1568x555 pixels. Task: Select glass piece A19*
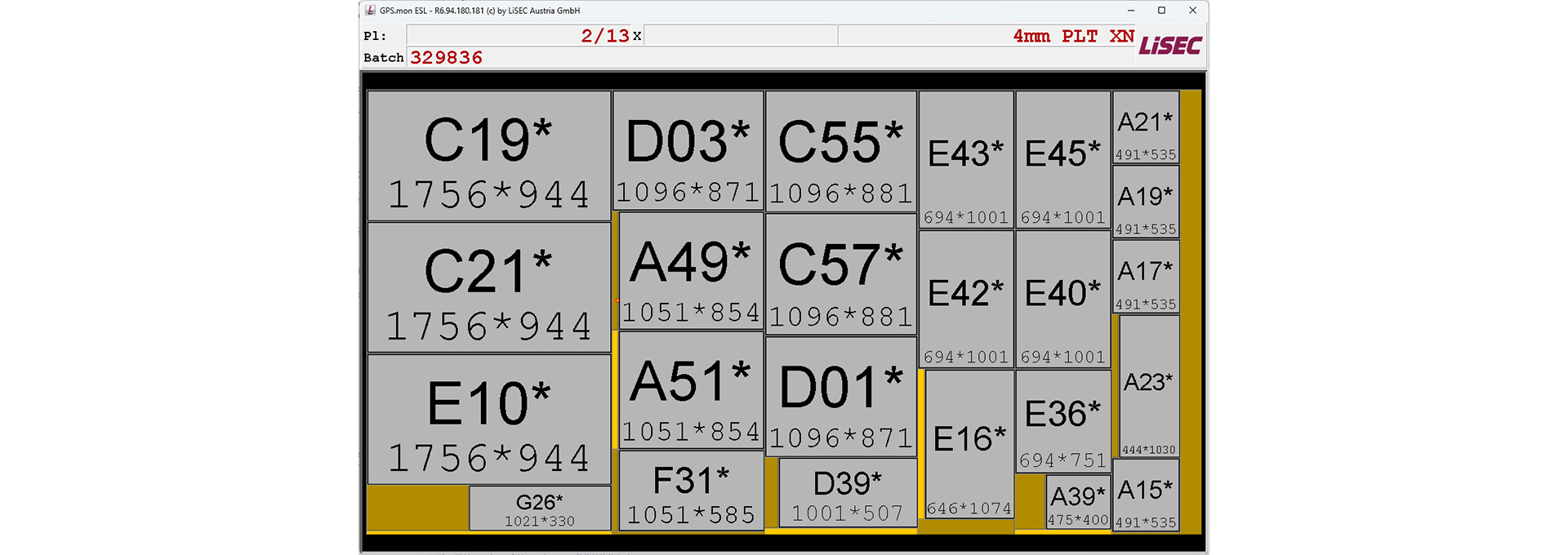(x=1146, y=202)
